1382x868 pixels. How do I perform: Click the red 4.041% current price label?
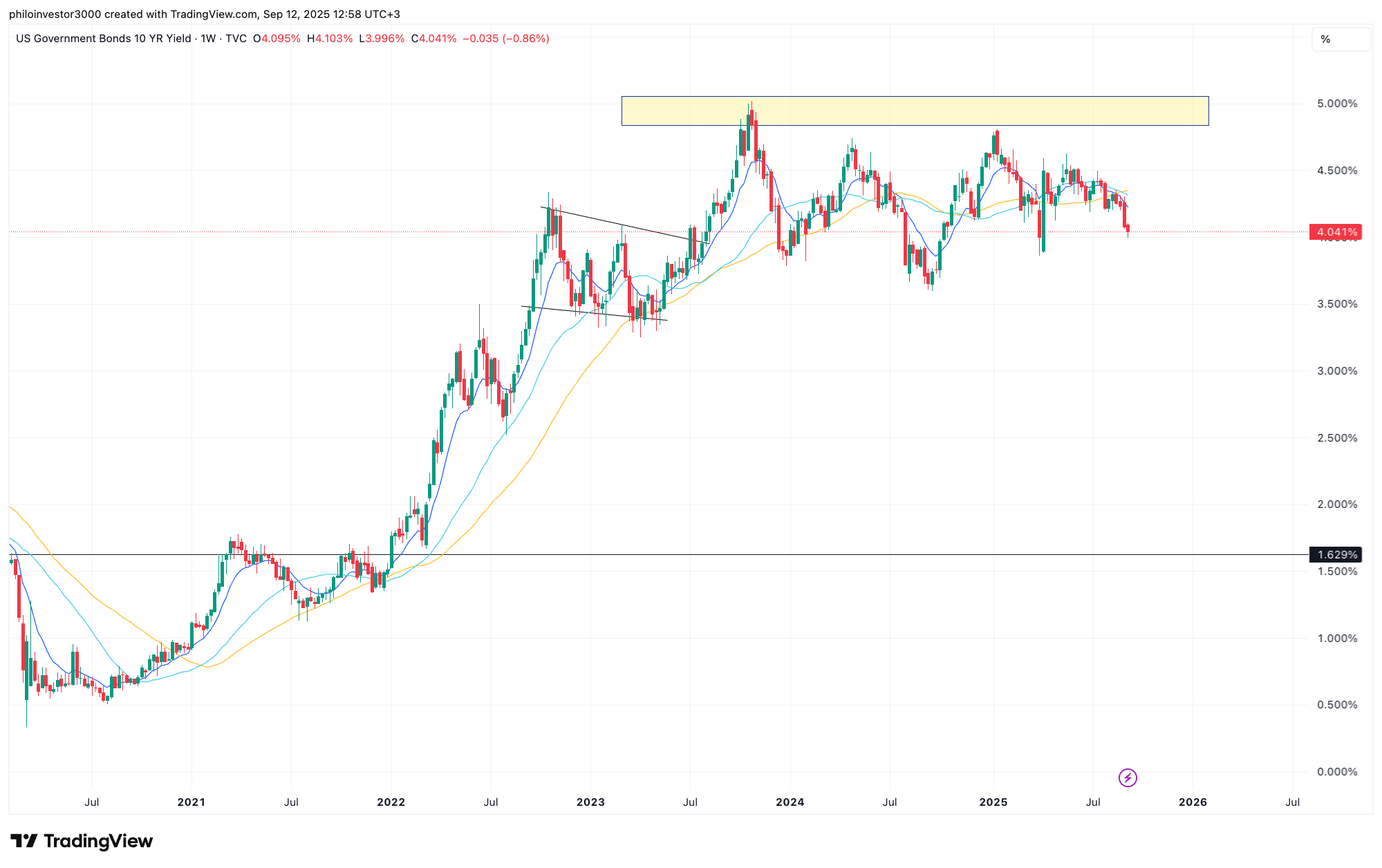pyautogui.click(x=1335, y=232)
